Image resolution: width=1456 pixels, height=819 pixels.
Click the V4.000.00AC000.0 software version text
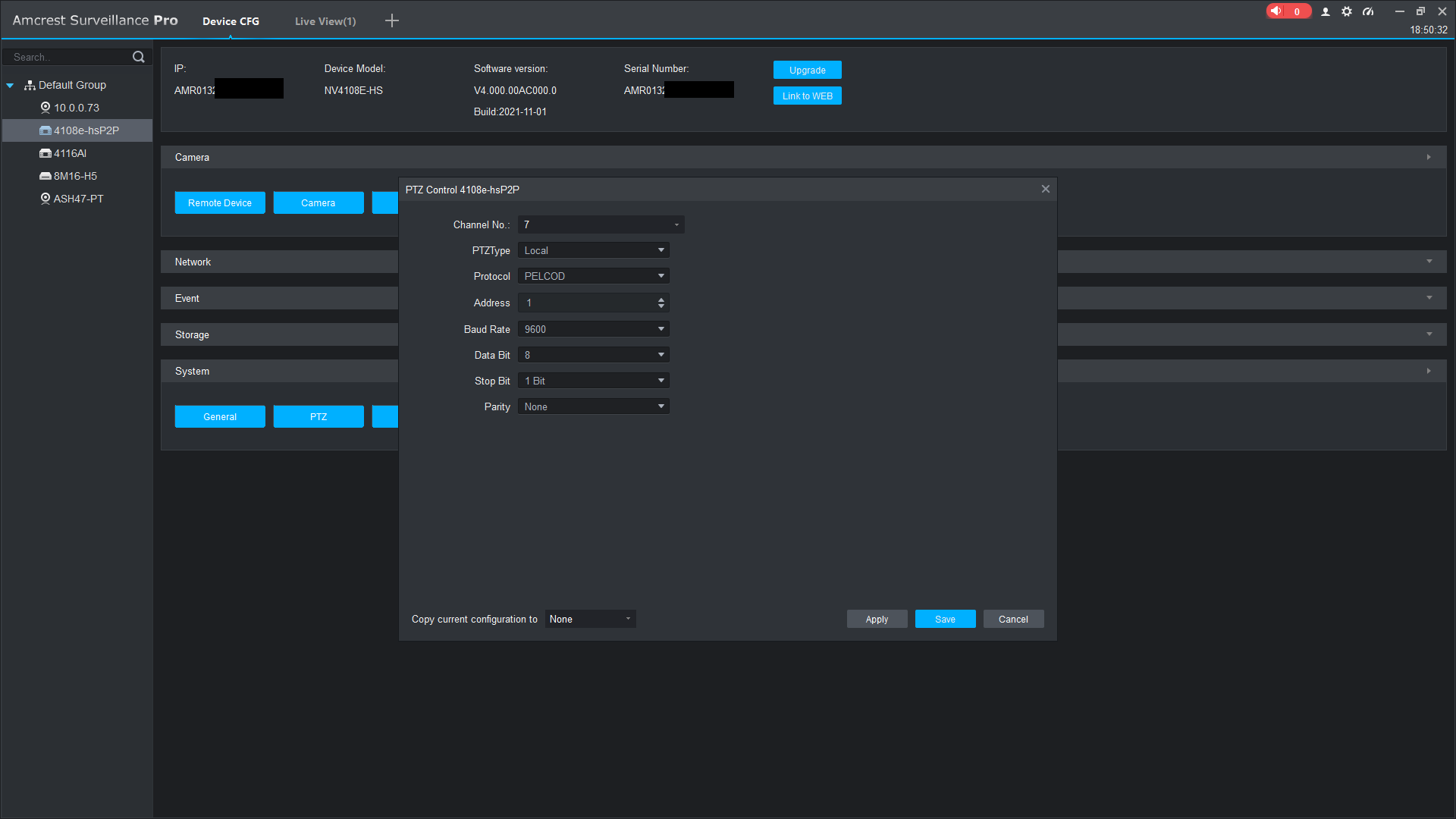pos(515,90)
